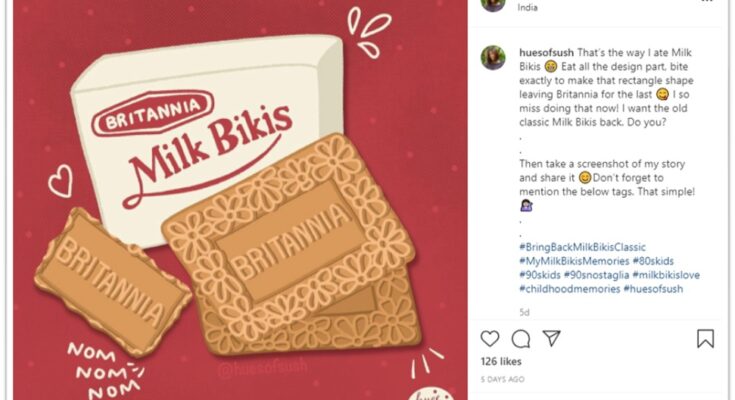Viewport: 735px width, 400px height.
Task: Browse the #childhoodmemories hashtag
Action: click(x=570, y=289)
